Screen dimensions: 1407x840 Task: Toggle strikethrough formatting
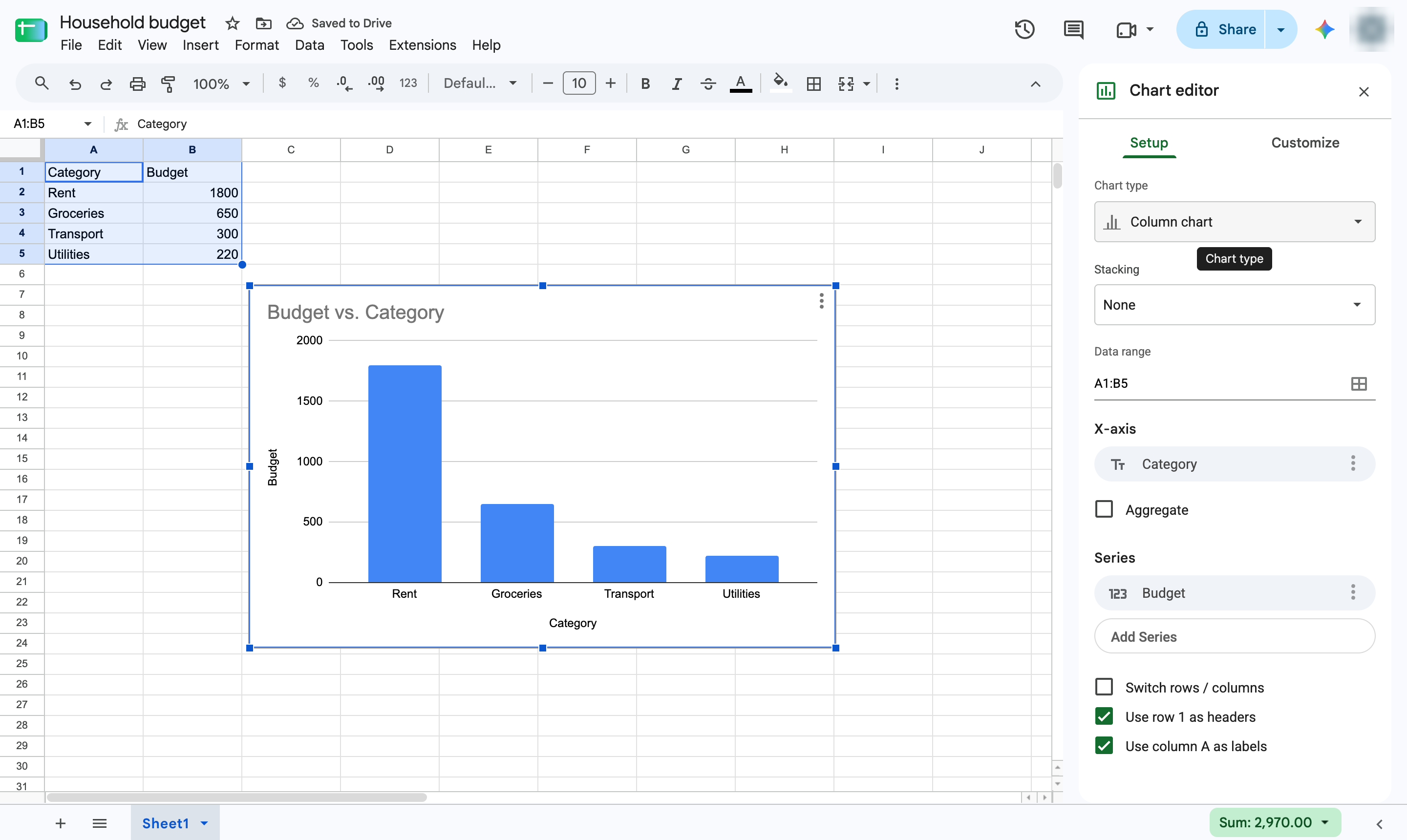point(708,84)
